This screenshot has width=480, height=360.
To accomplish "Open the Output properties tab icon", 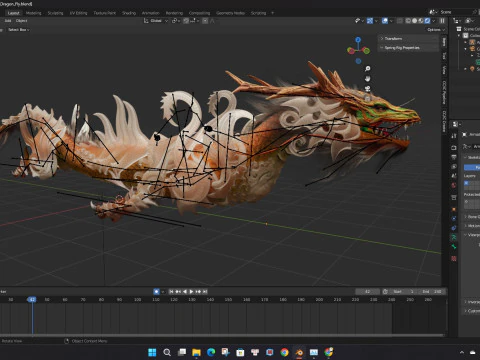I will click(x=454, y=157).
